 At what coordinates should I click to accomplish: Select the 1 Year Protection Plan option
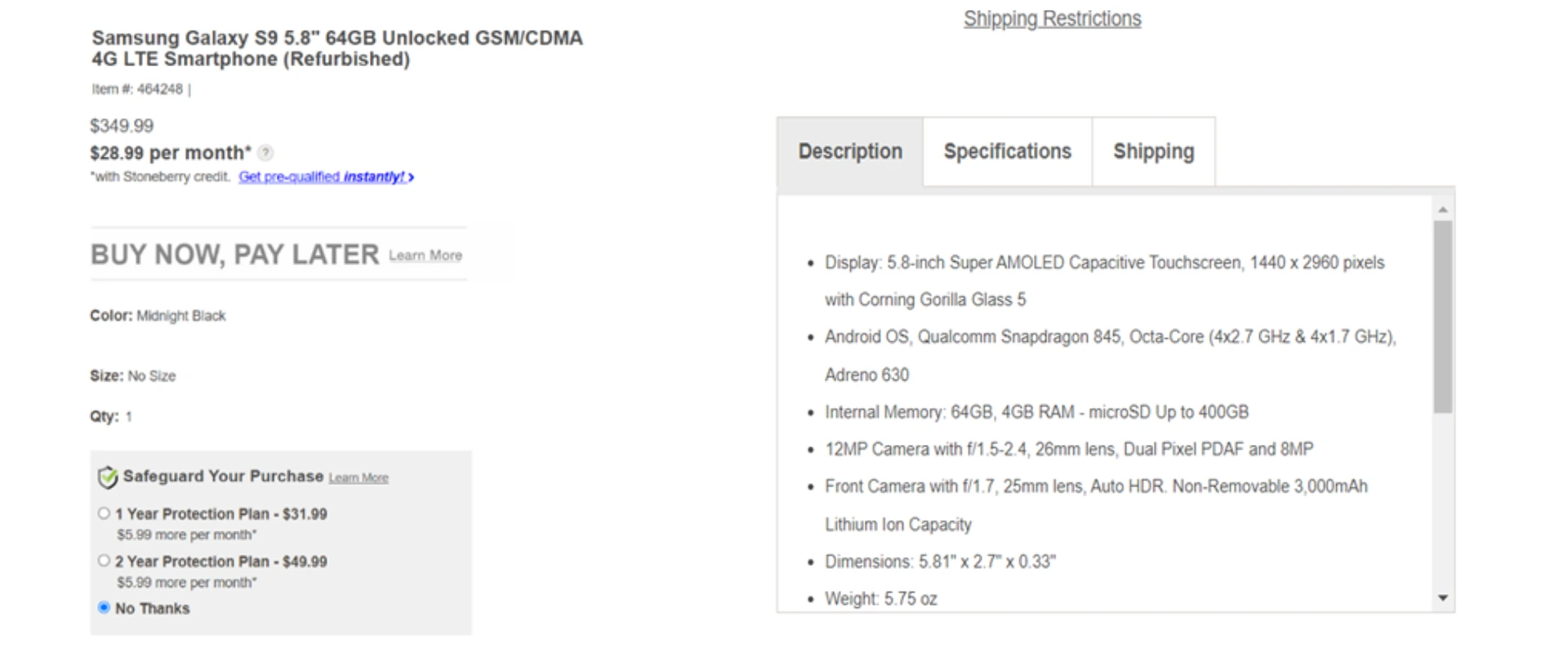coord(103,513)
